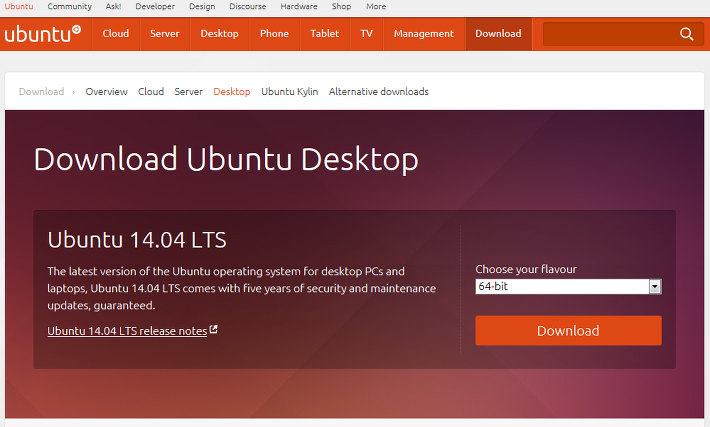
Task: Click the orange Download button
Action: 568,331
